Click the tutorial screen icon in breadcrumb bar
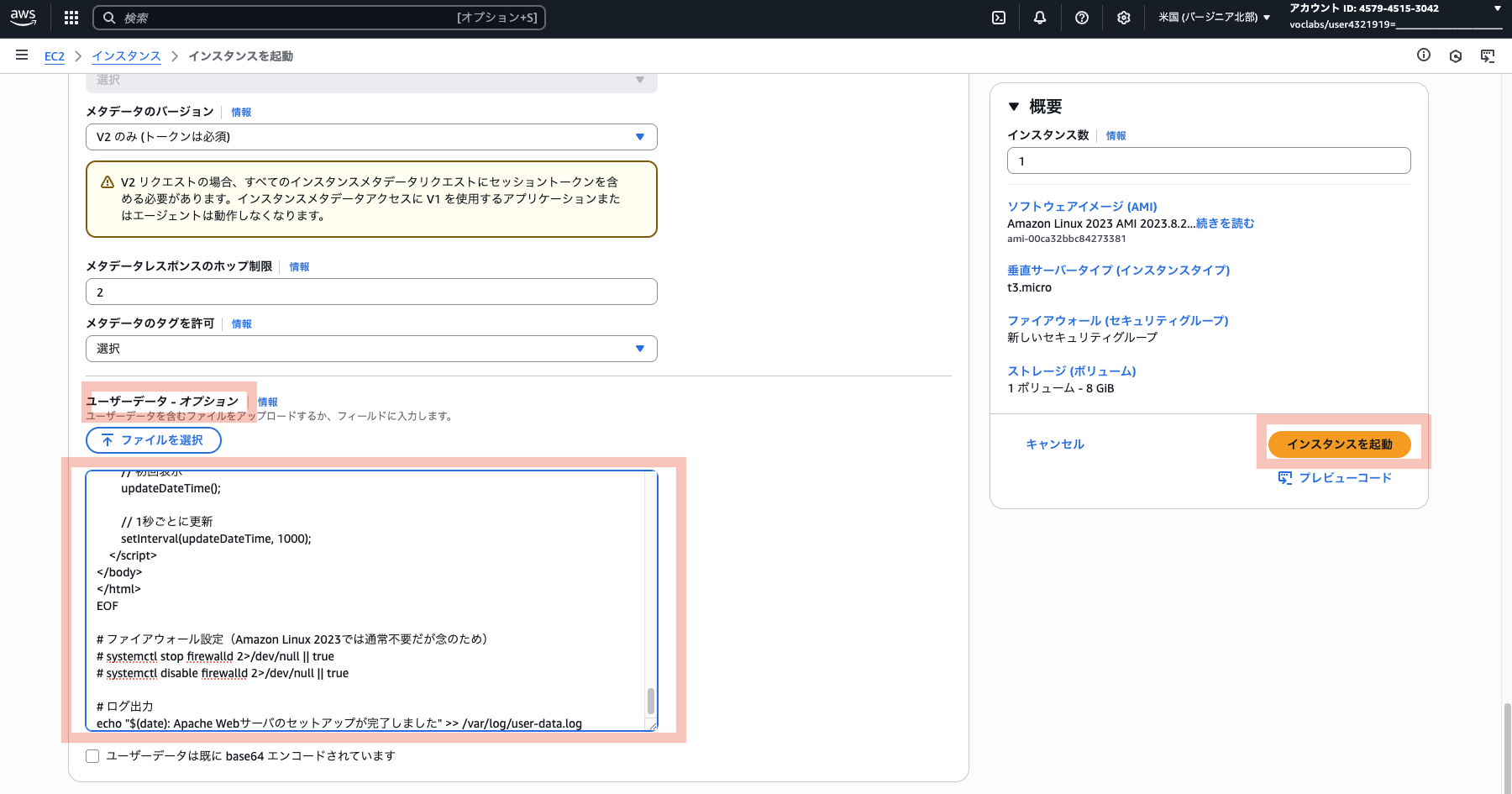The image size is (1512, 794). (x=1488, y=55)
